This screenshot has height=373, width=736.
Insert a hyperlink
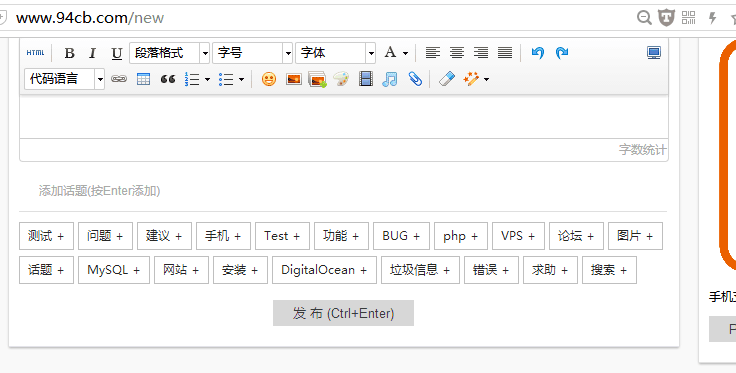(118, 79)
